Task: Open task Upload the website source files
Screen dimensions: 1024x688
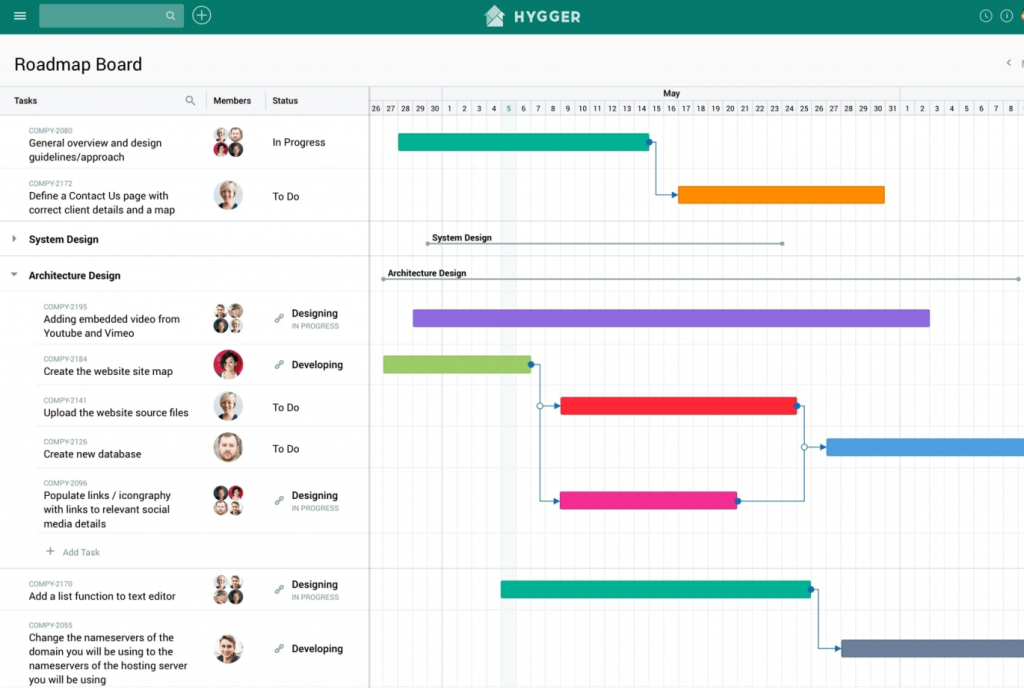Action: tap(116, 412)
